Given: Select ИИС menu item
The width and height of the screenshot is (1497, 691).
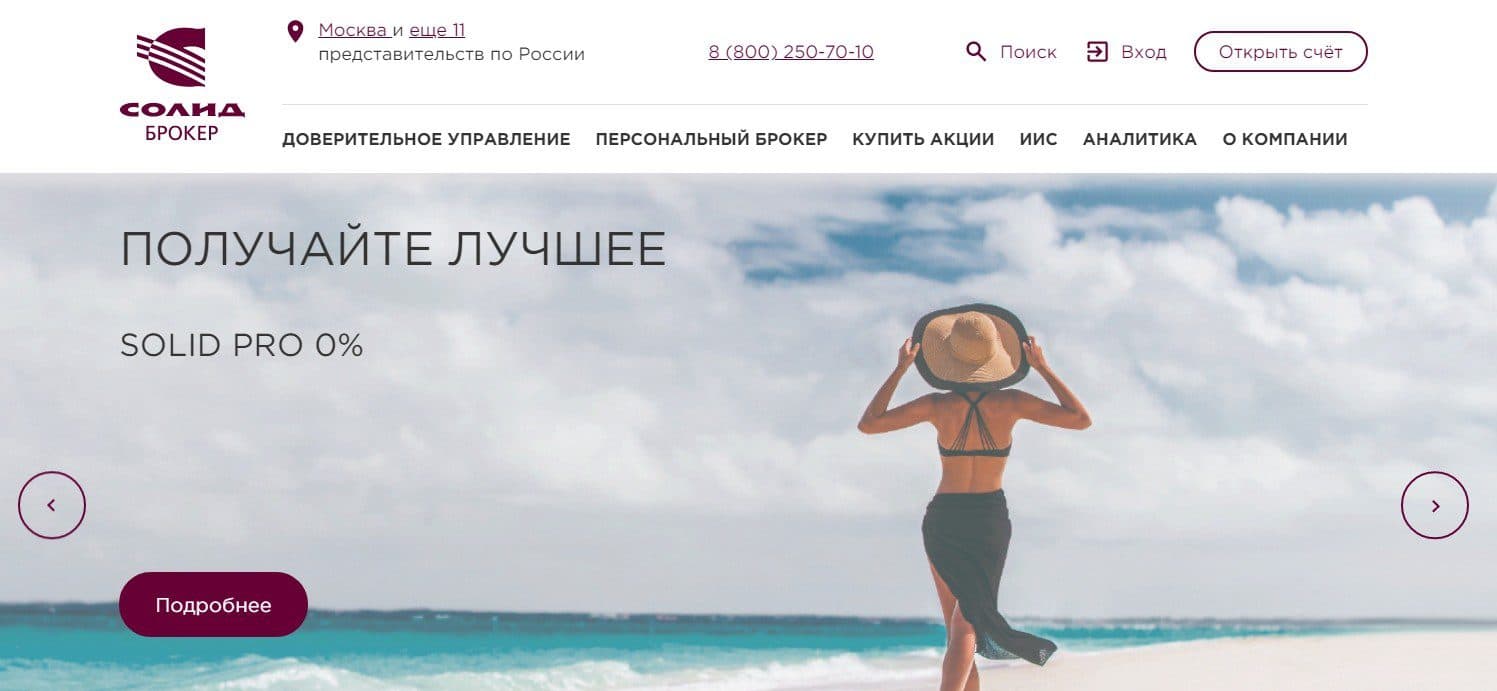Looking at the screenshot, I should coord(1038,140).
